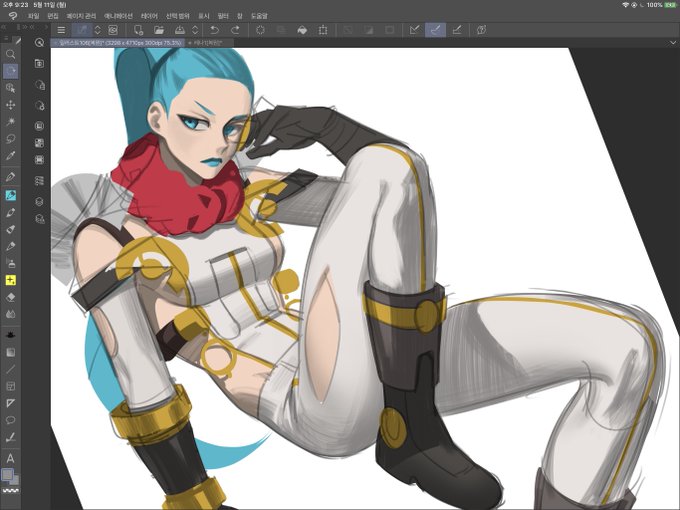Screen dimensions: 680x510
Task: Open the 편집 menu
Action: [52, 16]
